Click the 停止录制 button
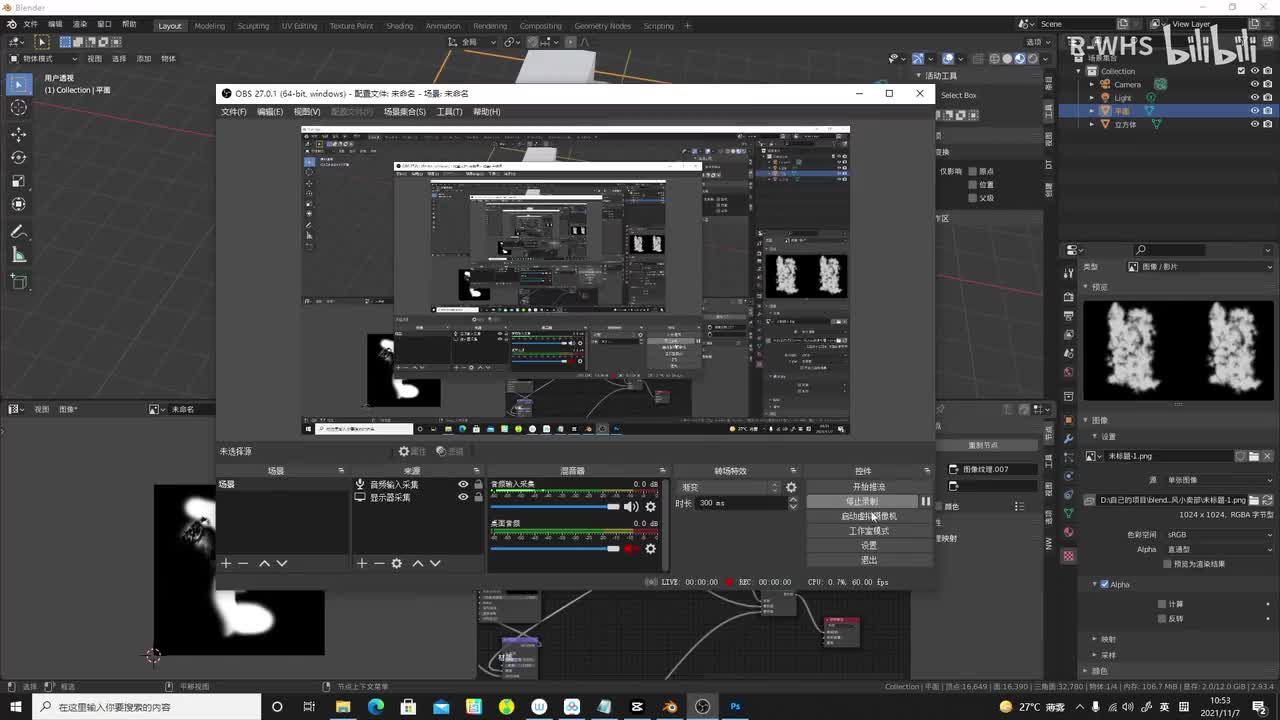1280x720 pixels. coord(861,501)
